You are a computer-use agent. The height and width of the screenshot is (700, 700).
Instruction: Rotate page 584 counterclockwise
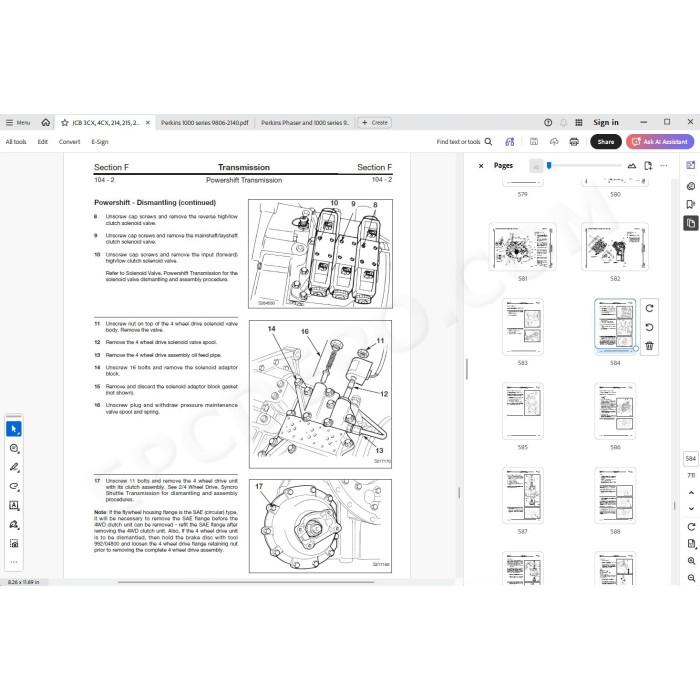pos(650,327)
